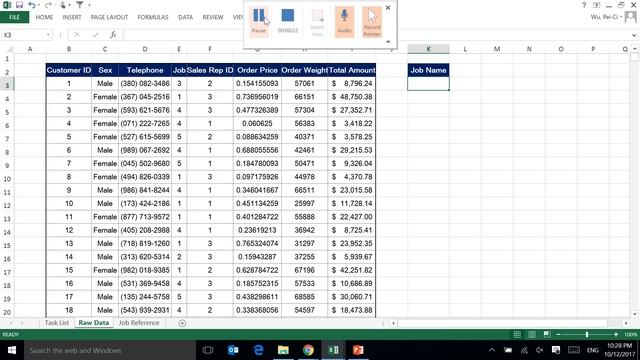Open the Task List sheet tab

tap(57, 323)
